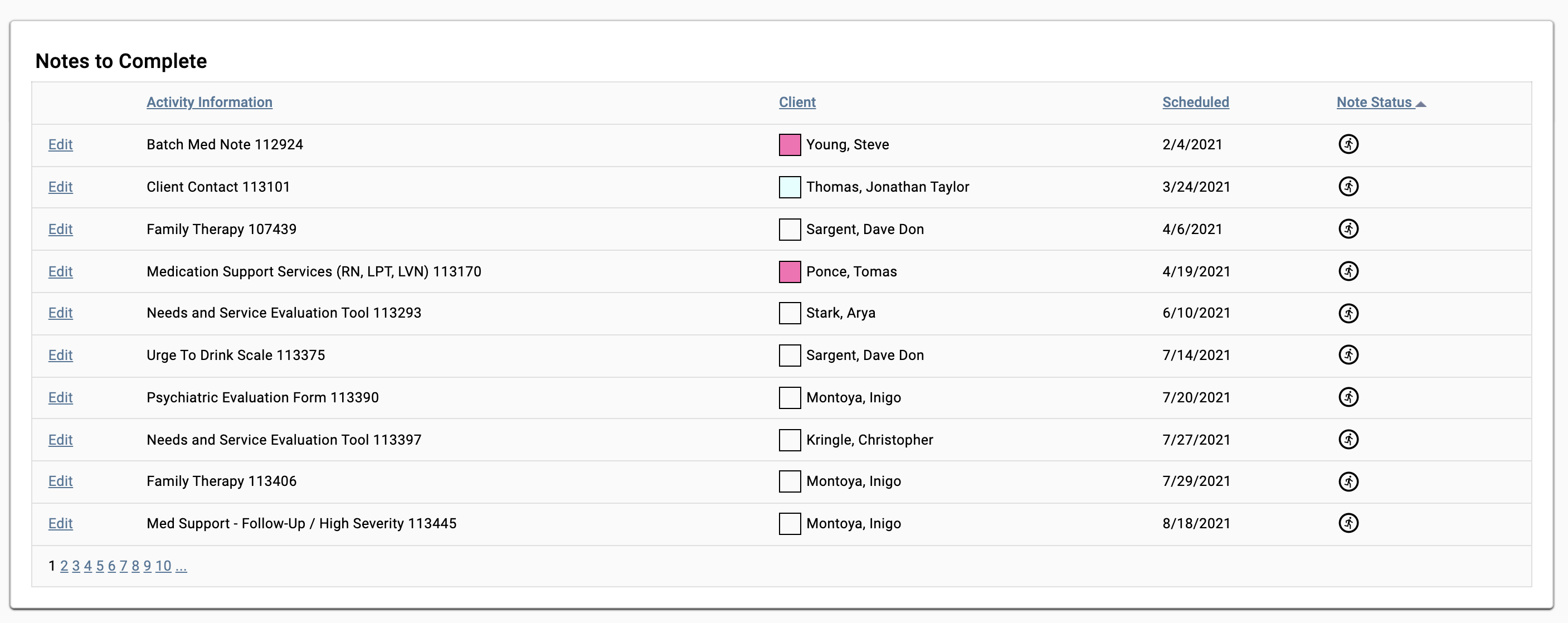Viewport: 1568px width, 623px height.
Task: Check the box next to Kringle, Christopher
Action: (790, 440)
